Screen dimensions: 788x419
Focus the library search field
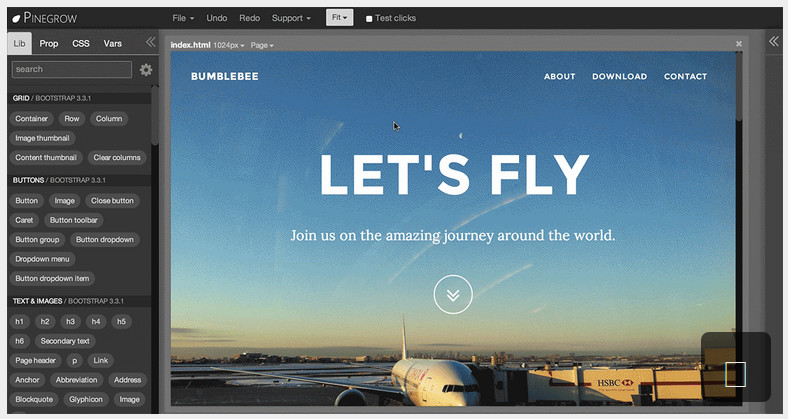tap(72, 69)
